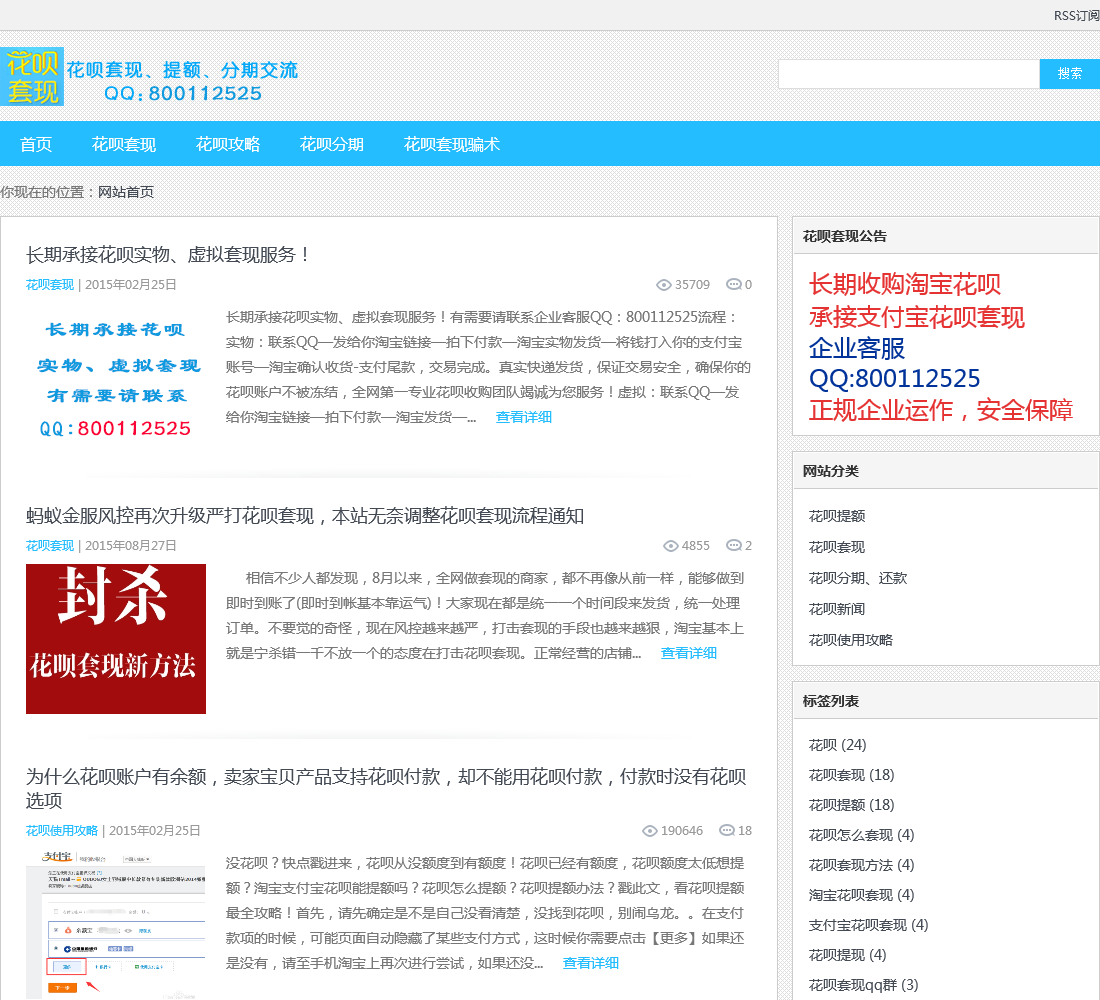Click the 花呗套现公告 panel heading

click(845, 236)
